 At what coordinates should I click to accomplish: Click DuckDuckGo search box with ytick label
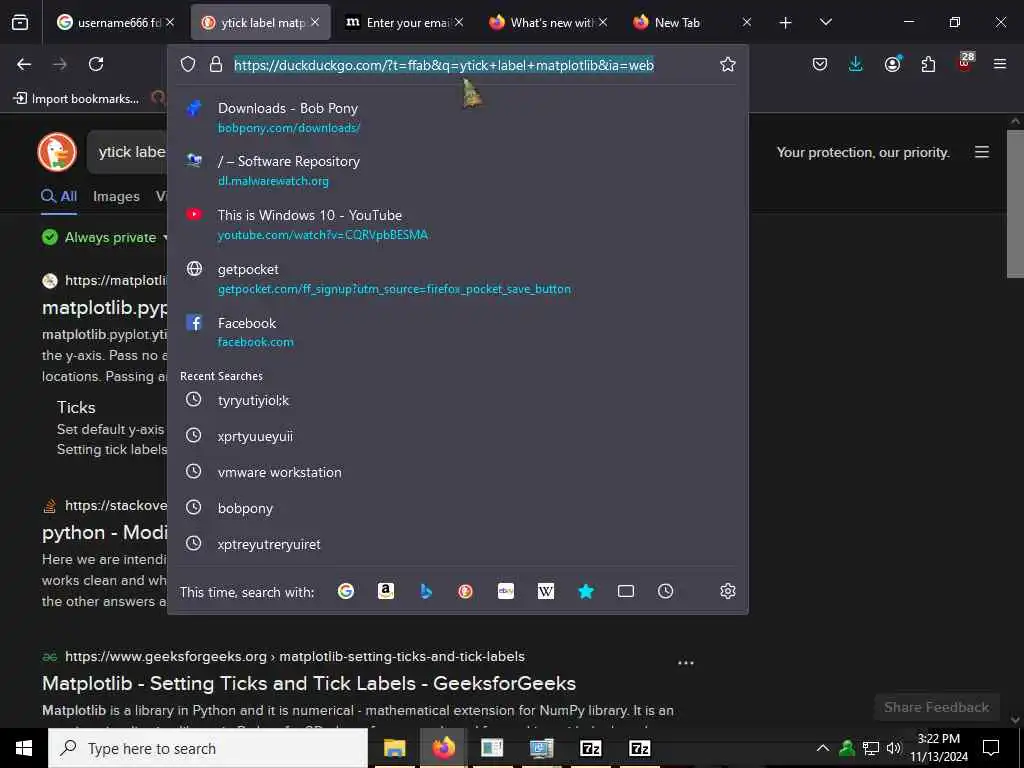click(128, 152)
